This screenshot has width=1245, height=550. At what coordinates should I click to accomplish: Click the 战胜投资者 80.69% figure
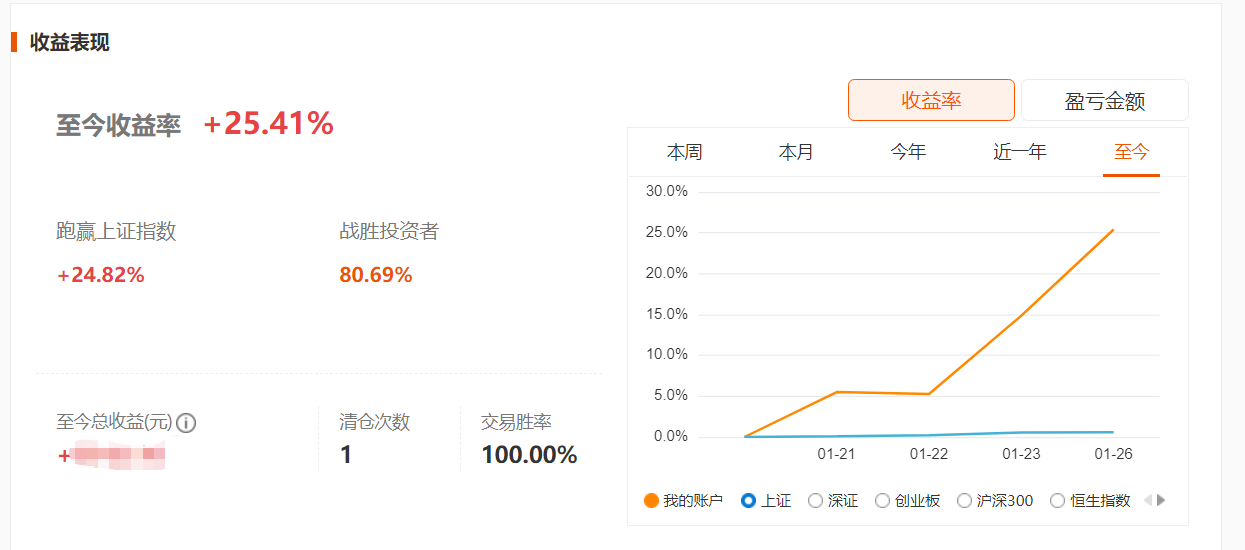tap(376, 275)
